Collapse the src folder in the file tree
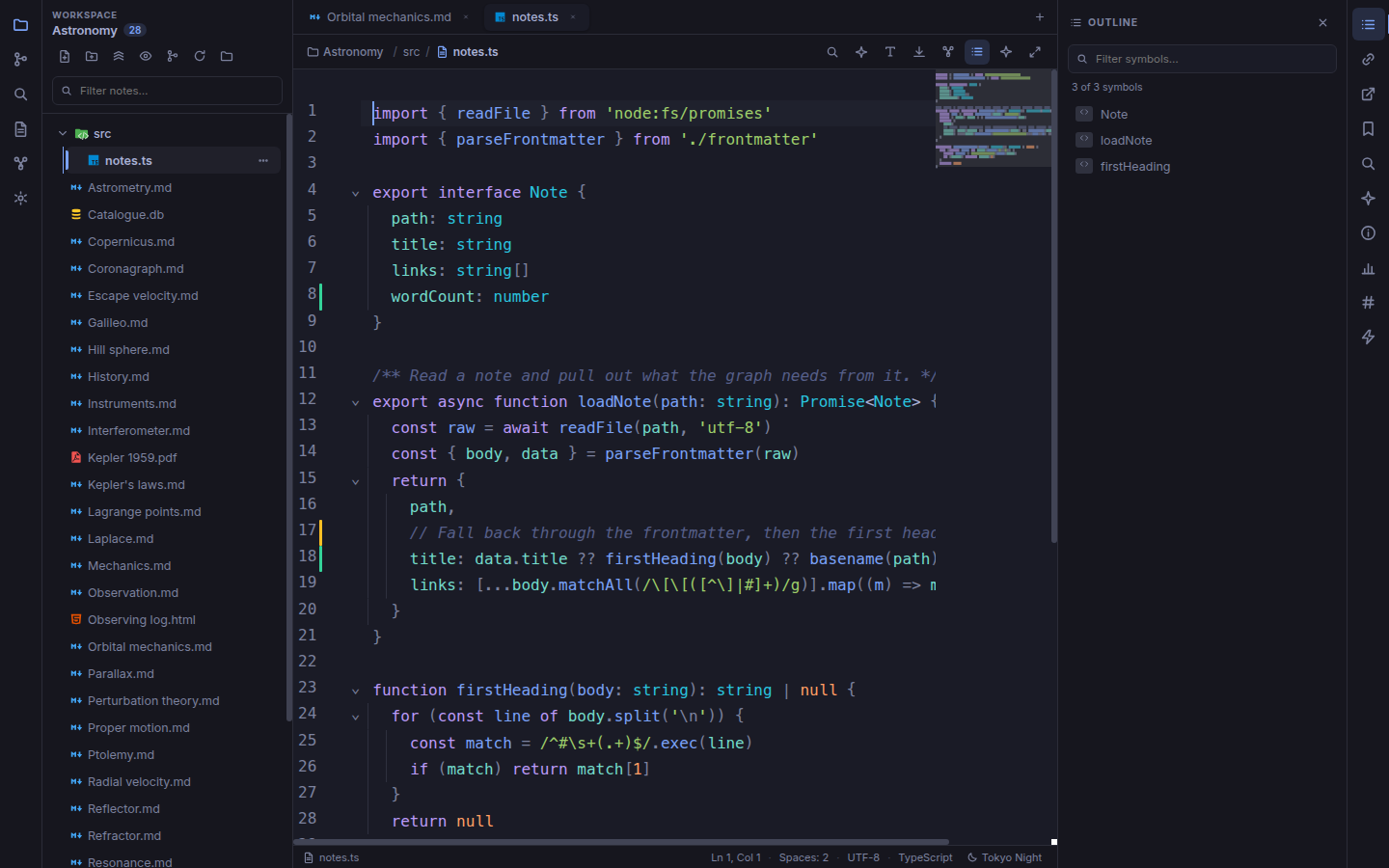This screenshot has width=1389, height=868. pyautogui.click(x=63, y=134)
